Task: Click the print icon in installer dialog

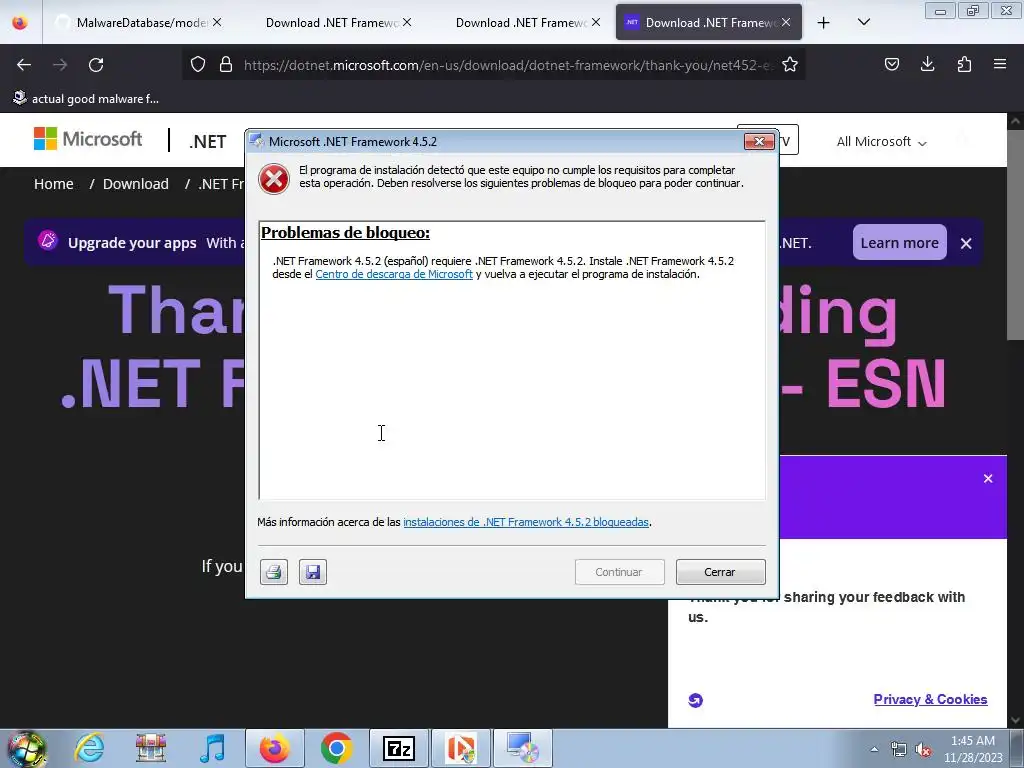Action: coord(274,572)
